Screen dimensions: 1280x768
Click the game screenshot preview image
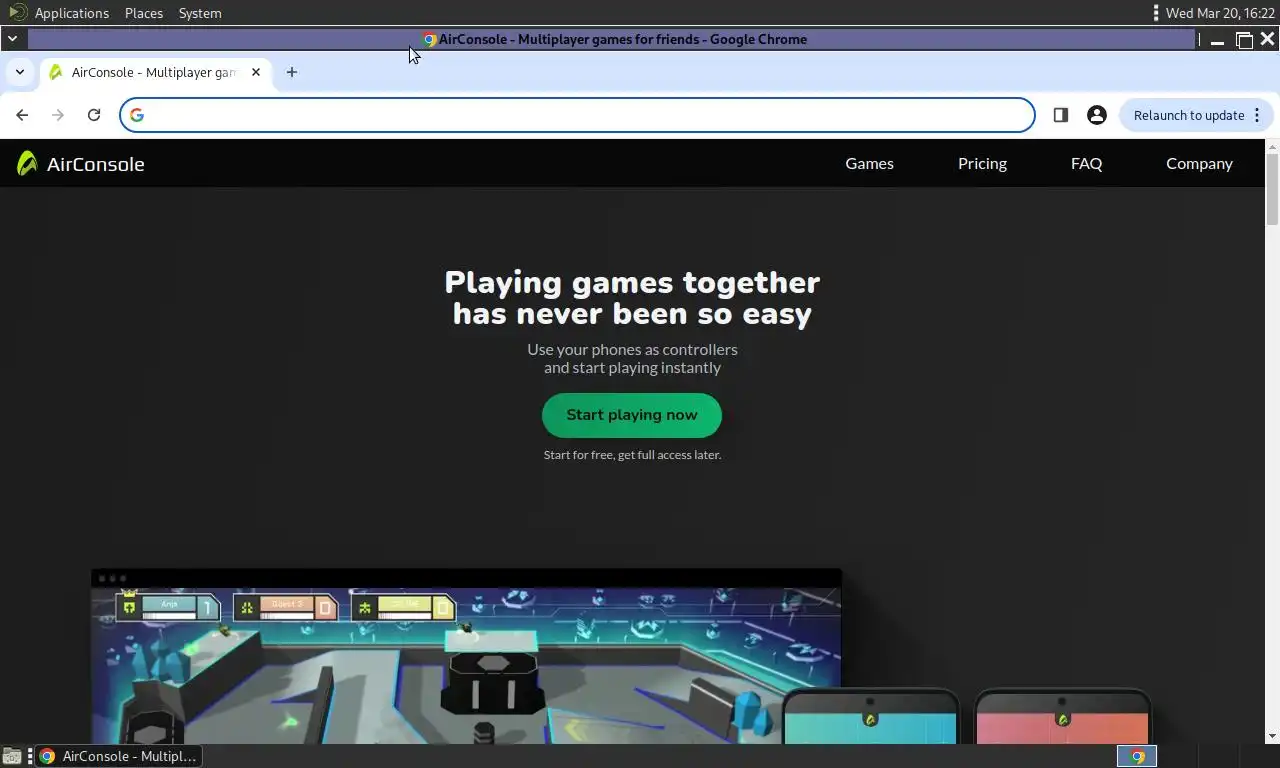[x=466, y=656]
